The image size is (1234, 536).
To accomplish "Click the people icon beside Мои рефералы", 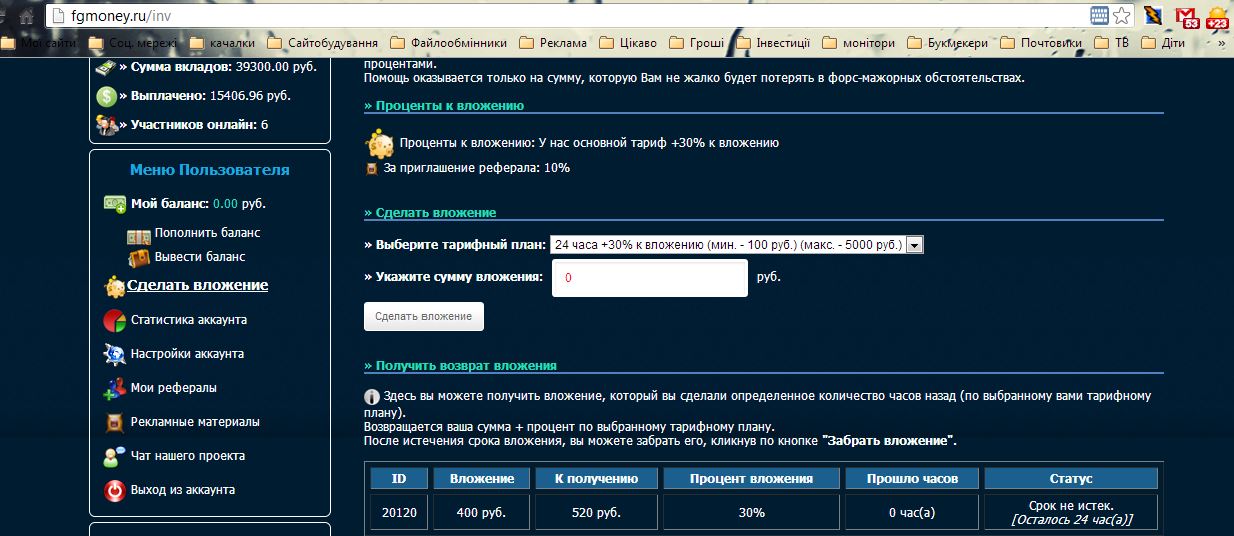I will tap(114, 388).
